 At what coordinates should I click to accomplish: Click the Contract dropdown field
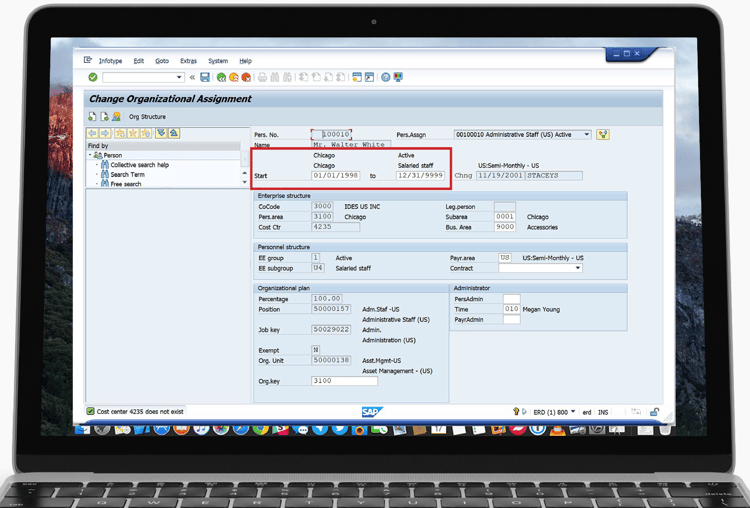[x=540, y=268]
